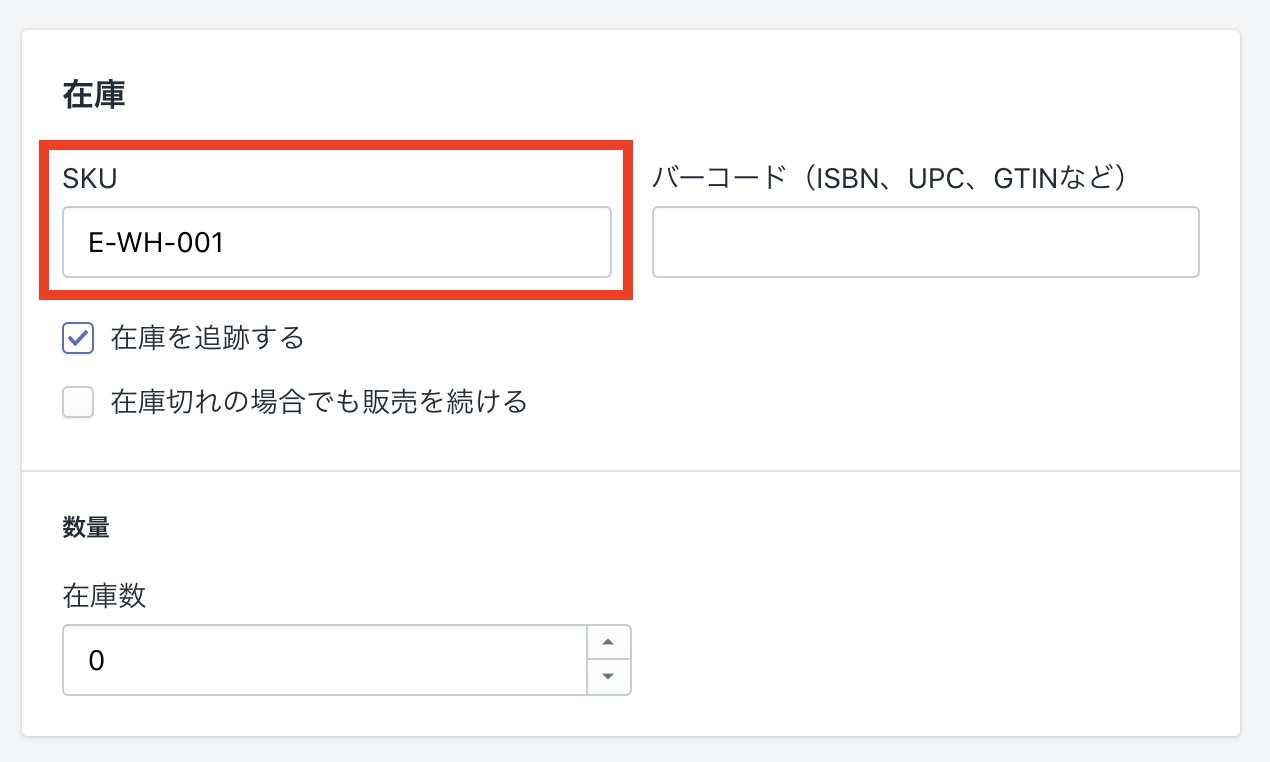
Task: Click the barcode (バーコード) input field
Action: (925, 242)
